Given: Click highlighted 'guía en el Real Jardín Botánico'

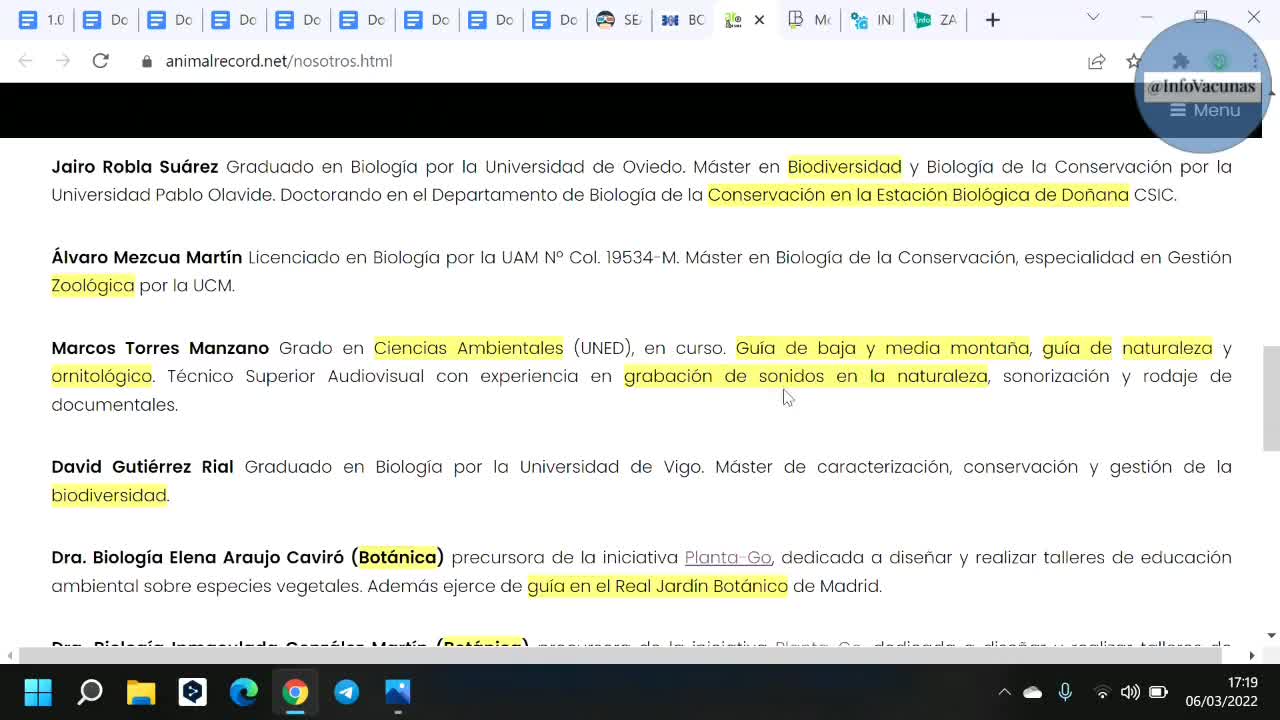Looking at the screenshot, I should [658, 586].
